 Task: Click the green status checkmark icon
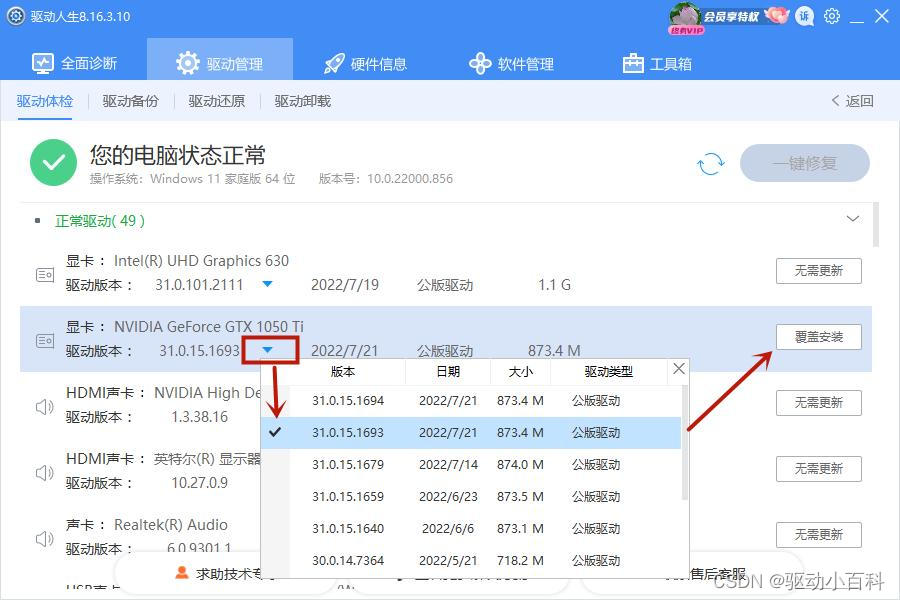tap(53, 162)
